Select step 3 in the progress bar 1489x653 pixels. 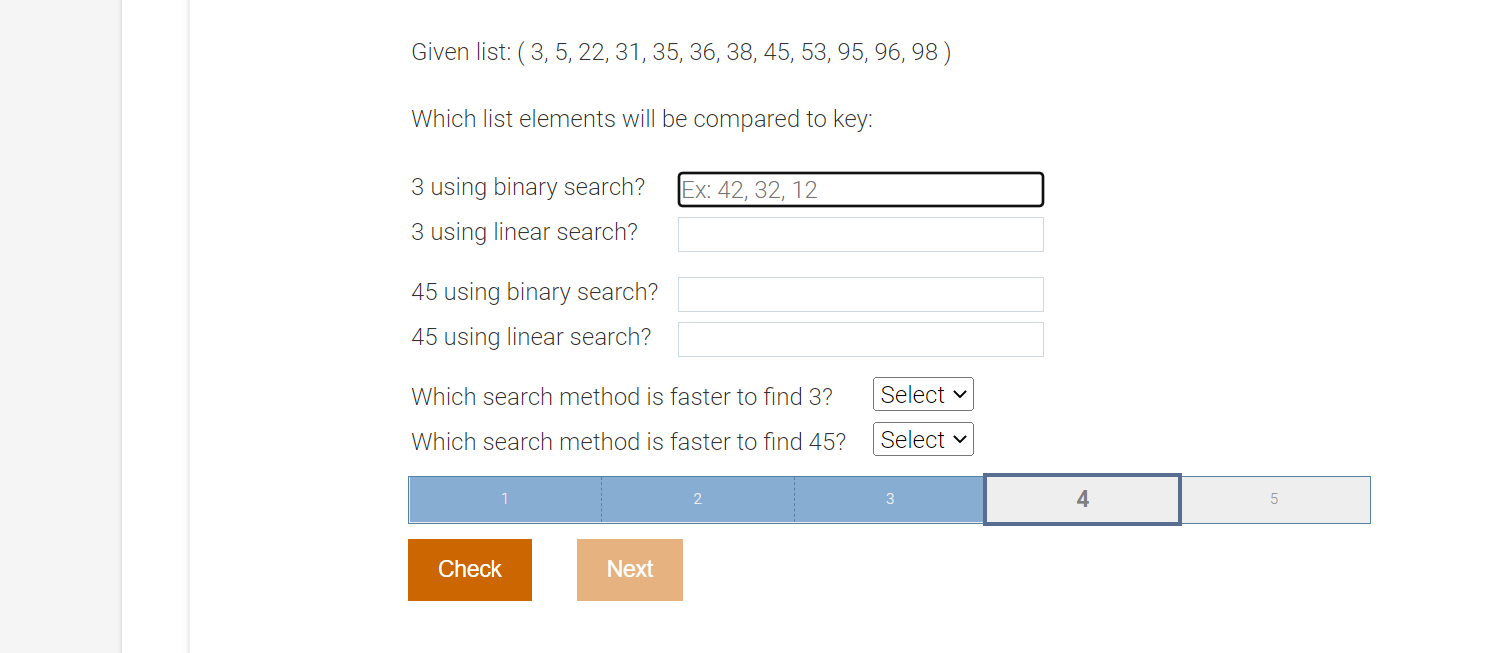tap(889, 498)
